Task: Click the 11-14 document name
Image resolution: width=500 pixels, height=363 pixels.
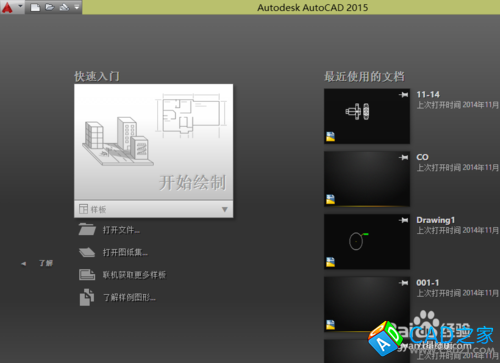Action: 428,94
